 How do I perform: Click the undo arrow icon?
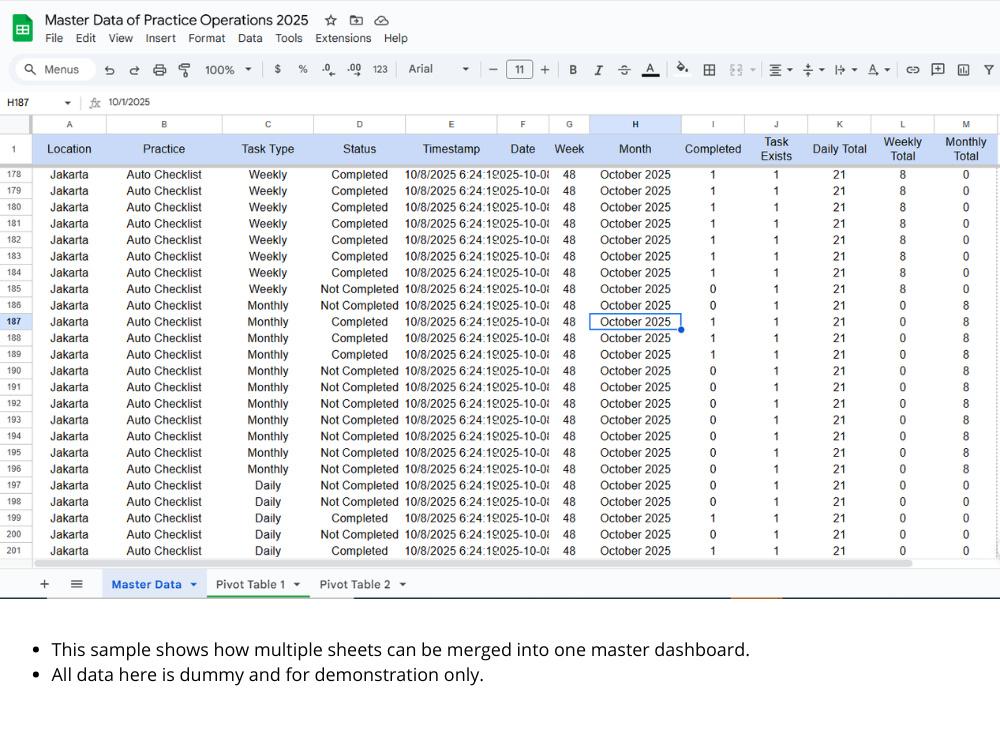(109, 70)
